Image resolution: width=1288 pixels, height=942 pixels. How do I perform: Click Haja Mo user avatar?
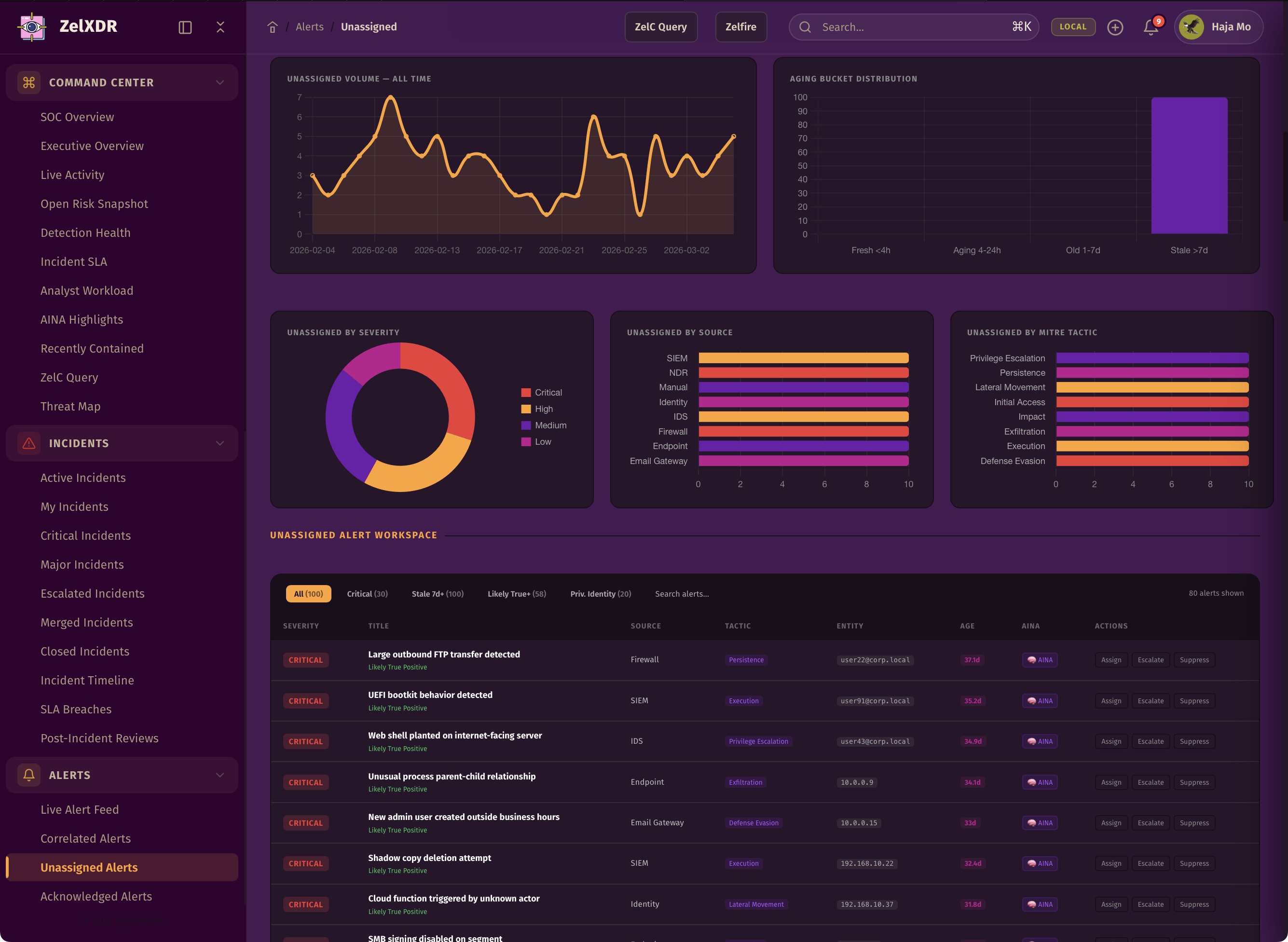(1191, 27)
